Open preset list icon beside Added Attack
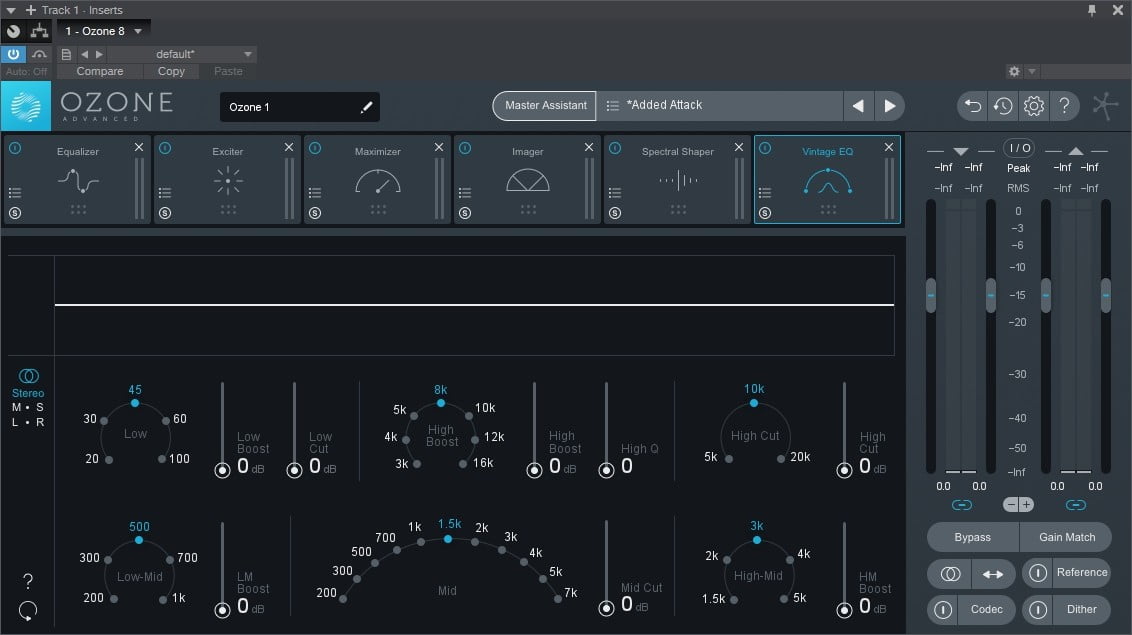Screen dimensions: 1132x635 tap(612, 105)
